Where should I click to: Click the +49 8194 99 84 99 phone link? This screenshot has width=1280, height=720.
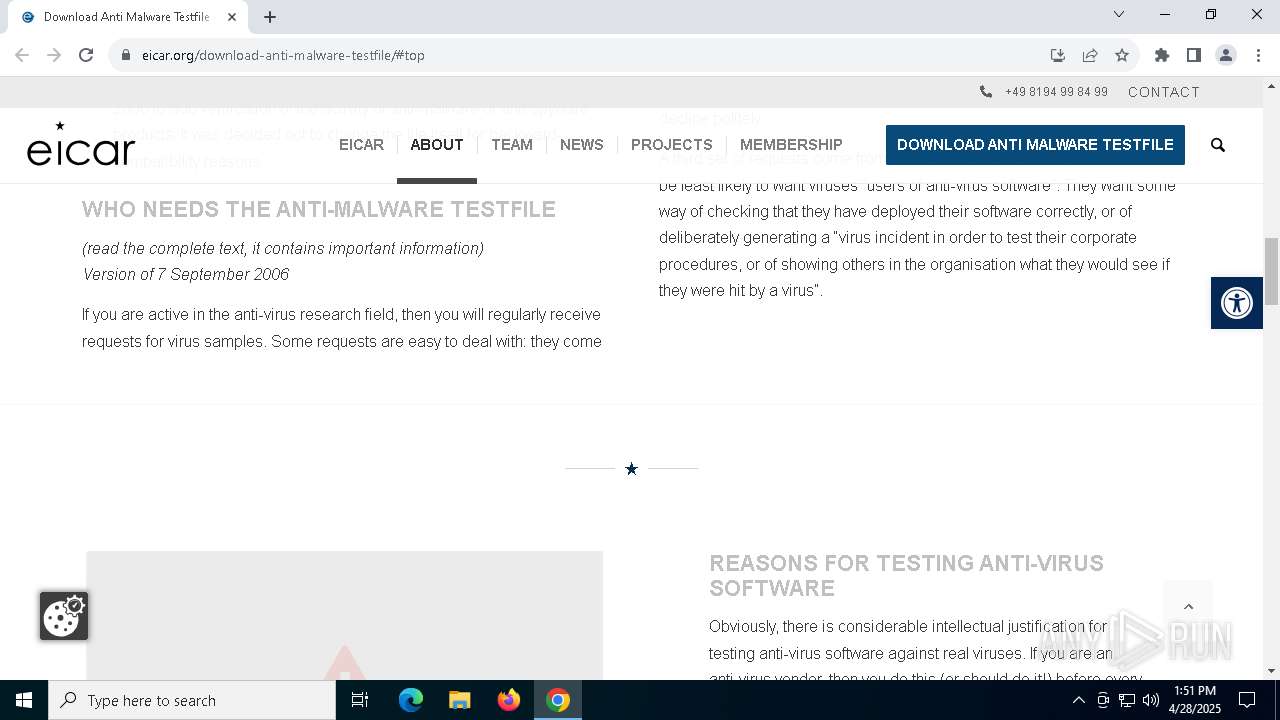[1056, 92]
